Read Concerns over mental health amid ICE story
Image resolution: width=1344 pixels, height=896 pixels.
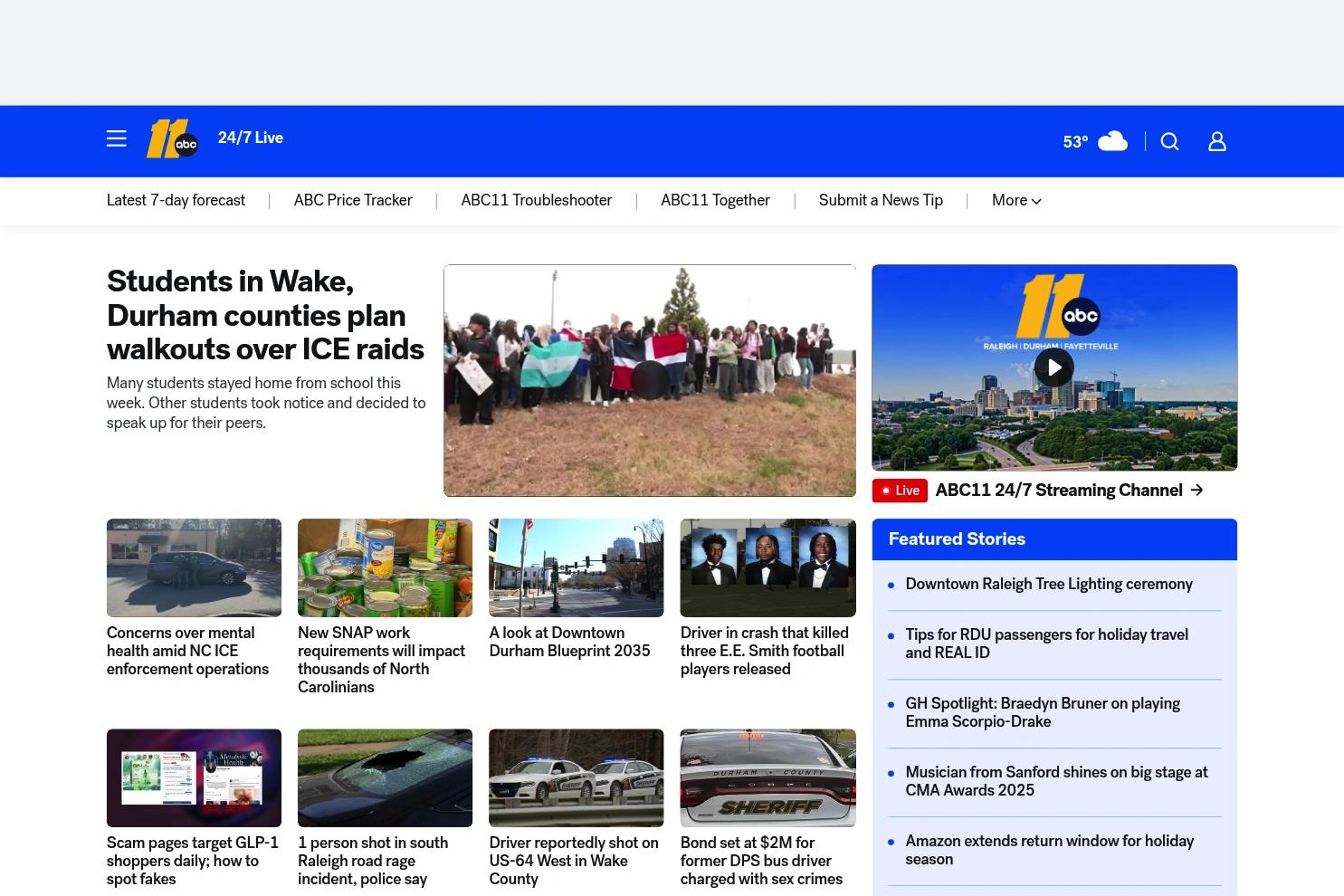[187, 651]
